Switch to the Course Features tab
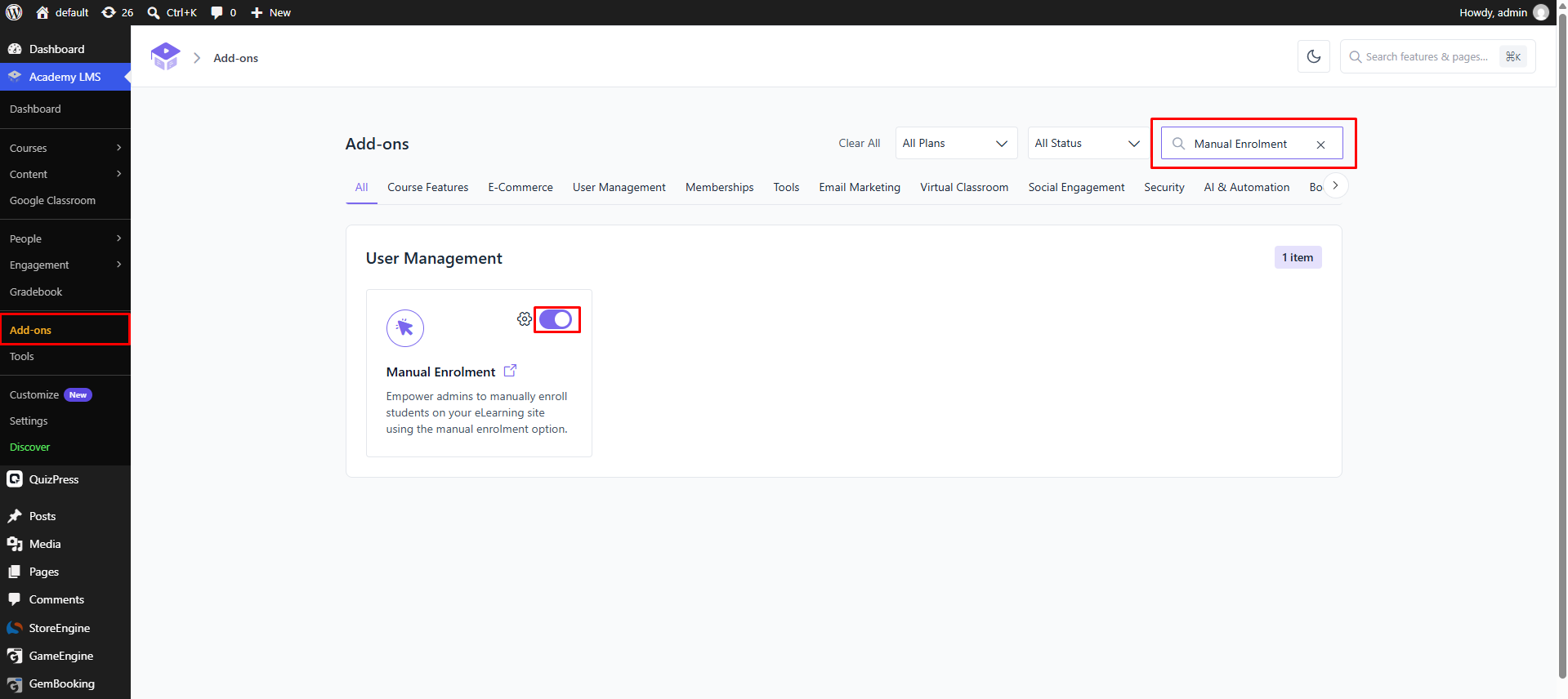 coord(428,187)
